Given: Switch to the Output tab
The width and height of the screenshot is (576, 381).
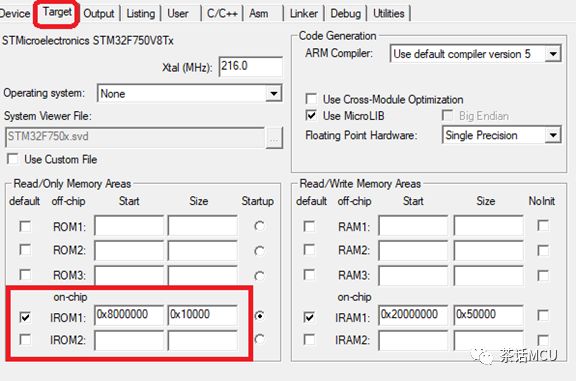Looking at the screenshot, I should (98, 14).
